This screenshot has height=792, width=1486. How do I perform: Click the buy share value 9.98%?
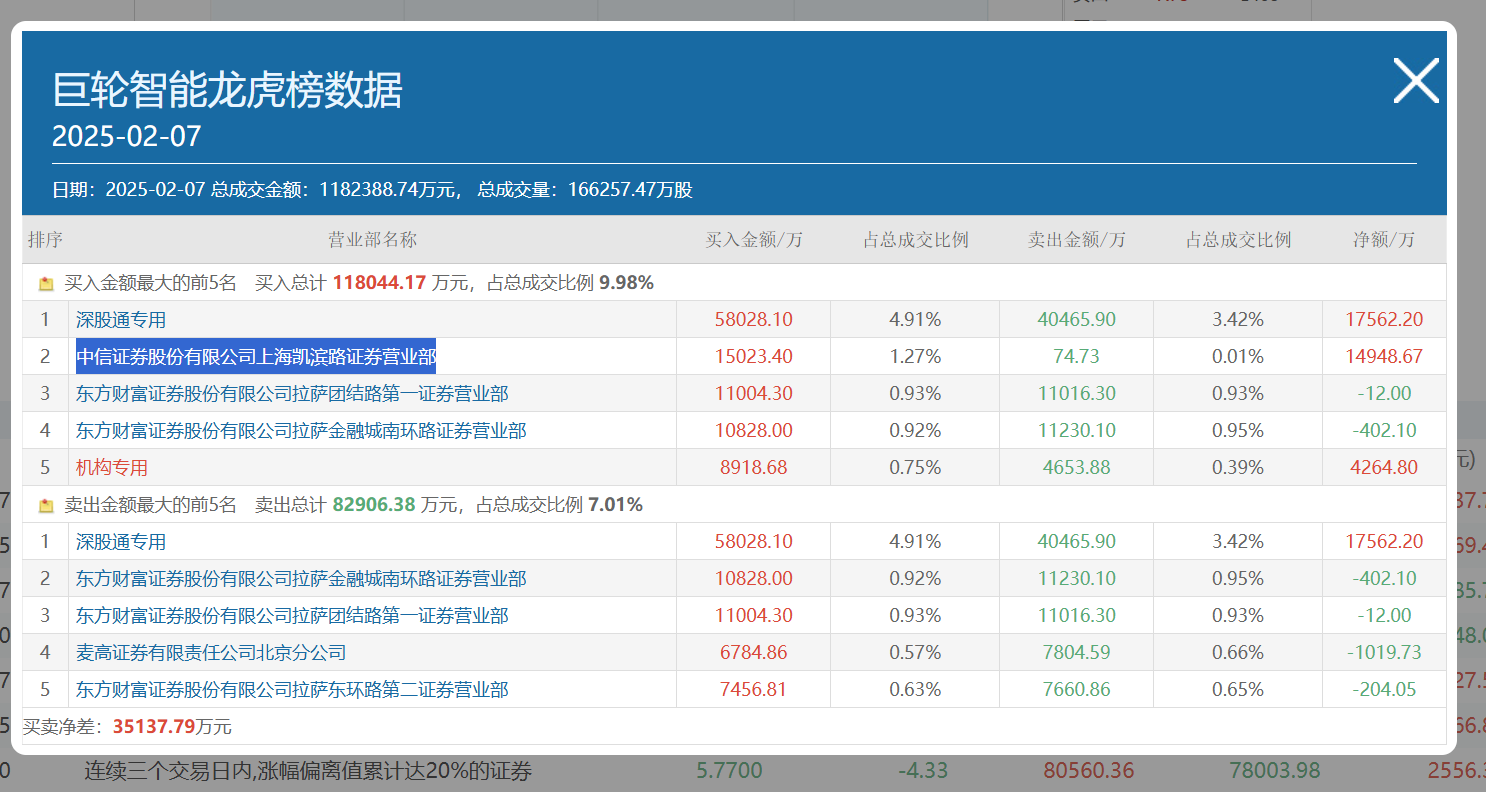point(626,283)
